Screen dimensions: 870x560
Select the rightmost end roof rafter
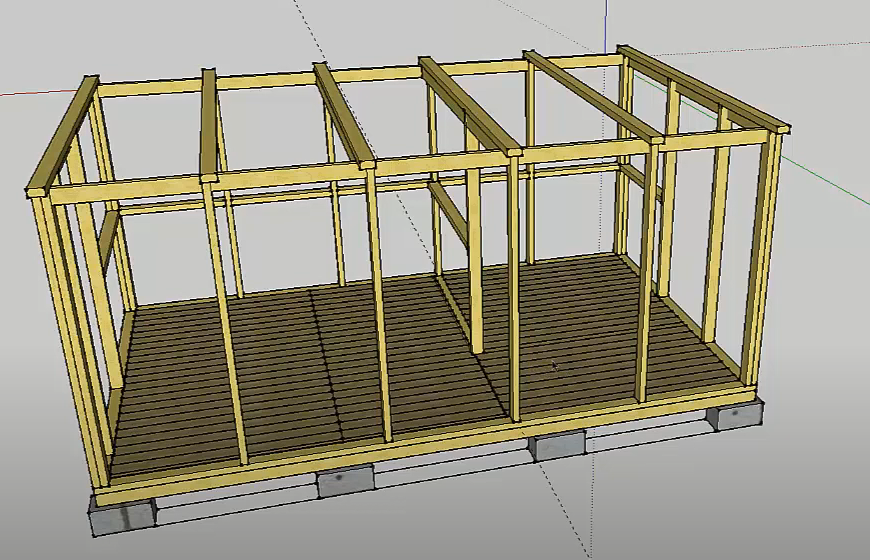[704, 89]
